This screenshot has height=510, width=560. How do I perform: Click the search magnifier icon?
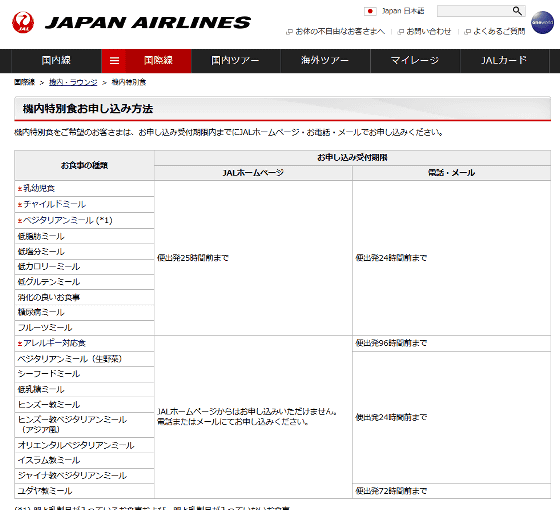point(517,11)
